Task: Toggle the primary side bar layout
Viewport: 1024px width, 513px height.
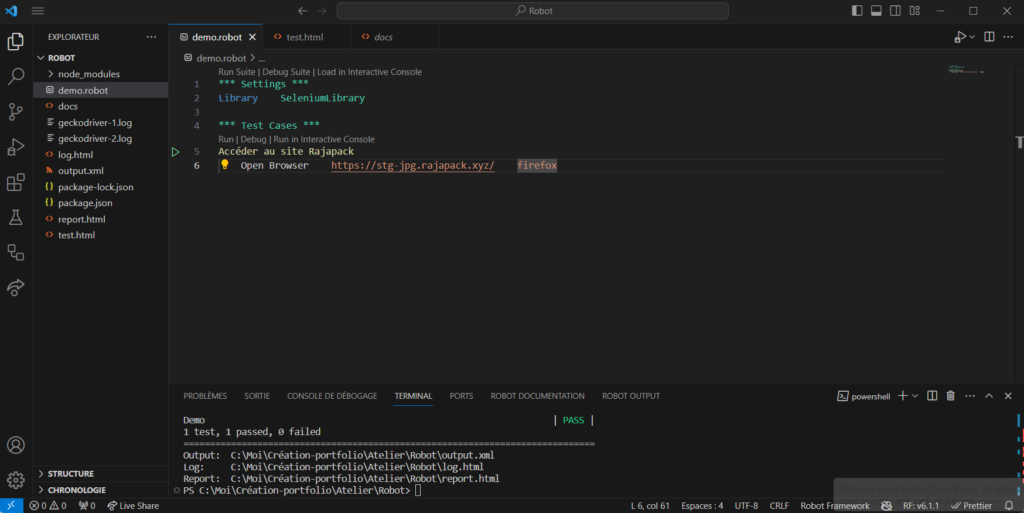Action: [x=857, y=10]
